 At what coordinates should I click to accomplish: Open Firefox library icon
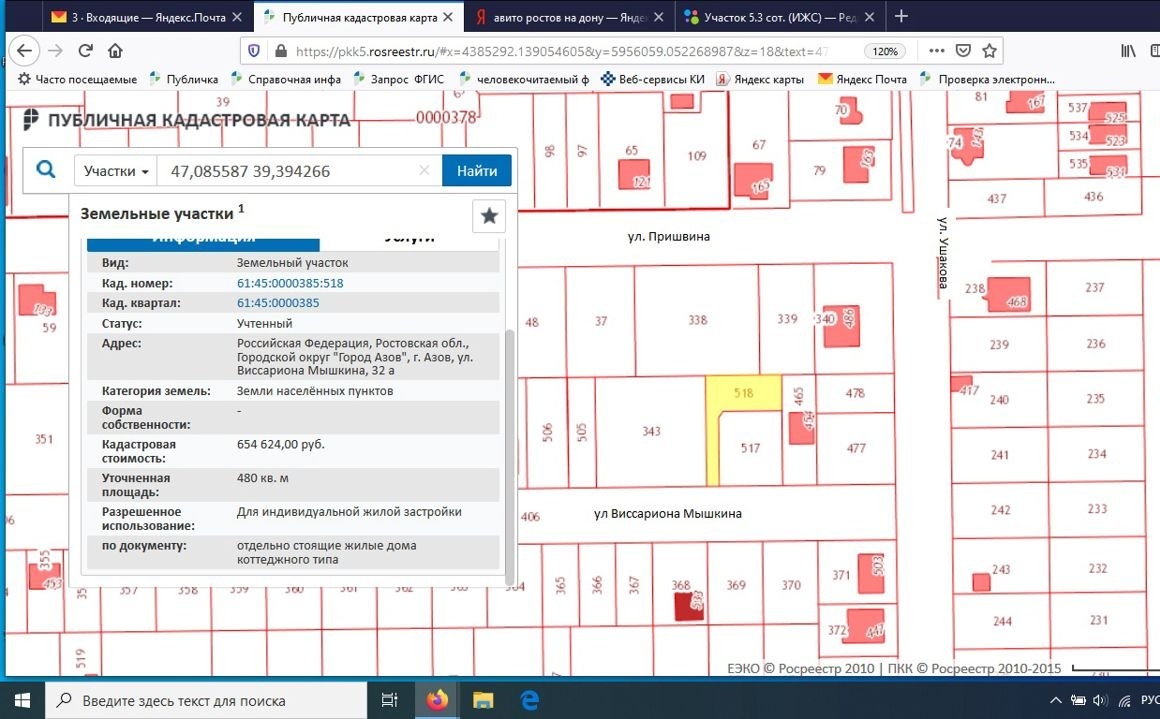click(1128, 51)
